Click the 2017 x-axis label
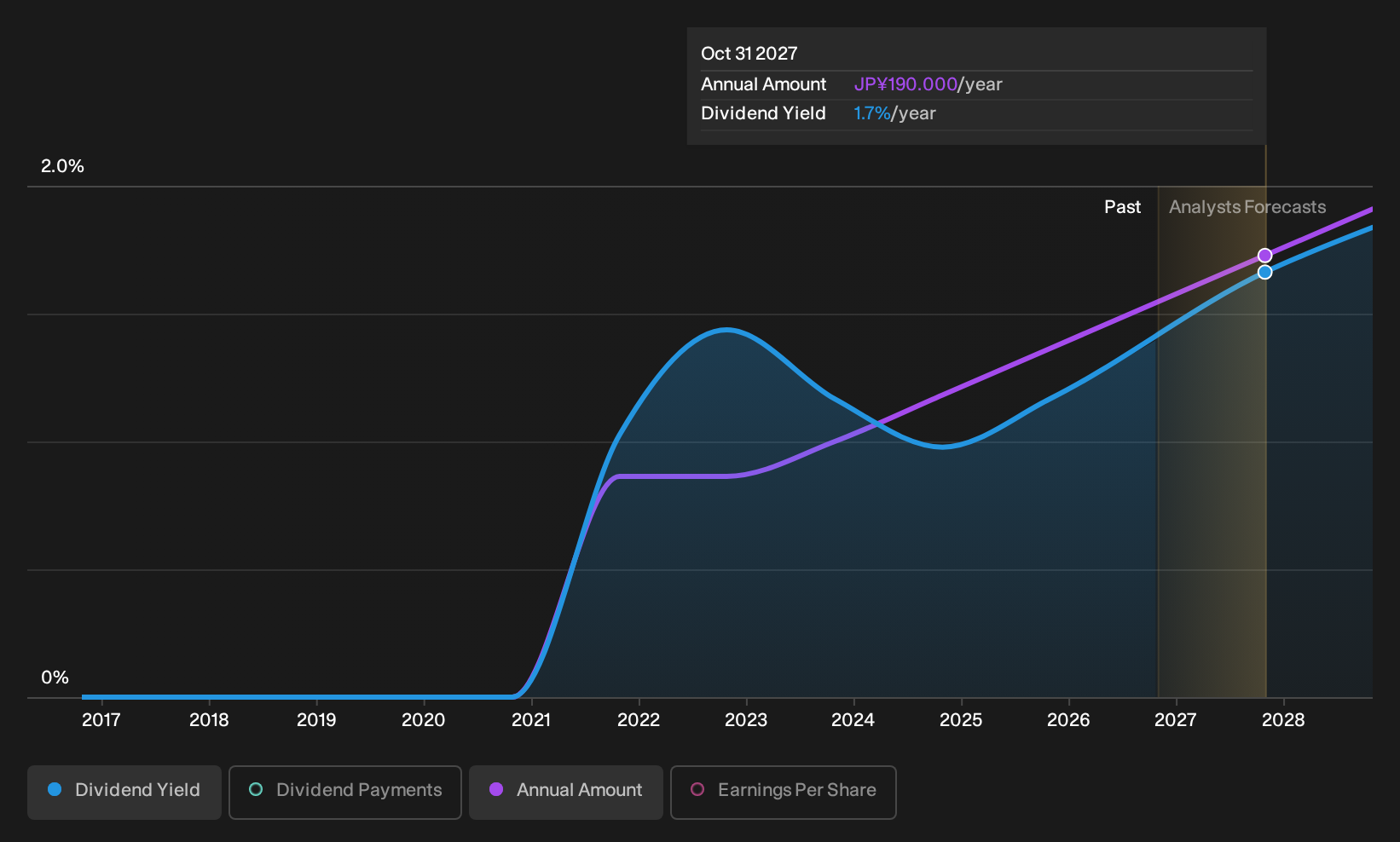 [x=101, y=720]
